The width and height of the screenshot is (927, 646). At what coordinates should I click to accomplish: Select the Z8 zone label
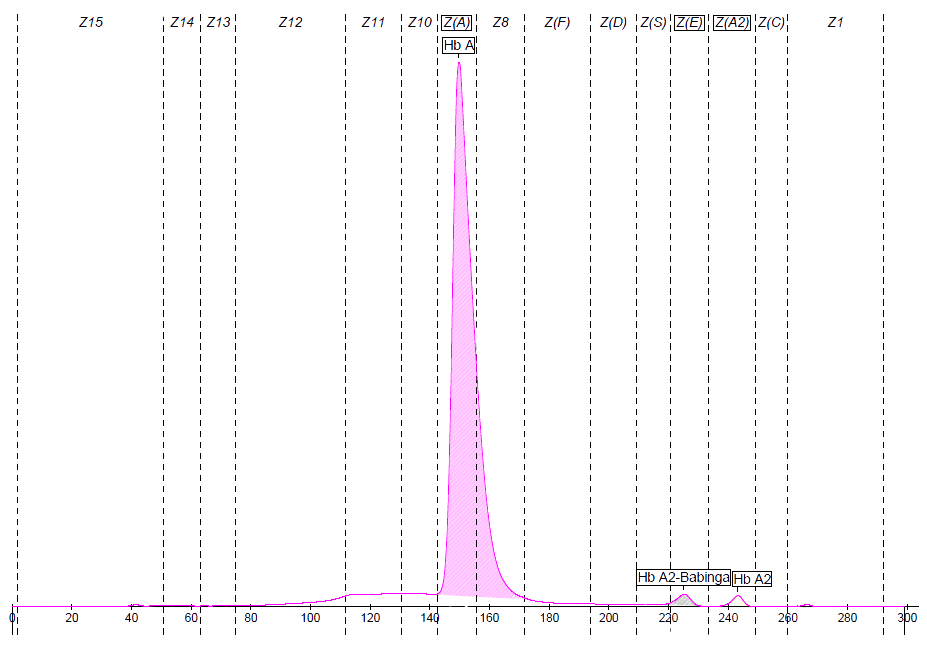(x=502, y=22)
